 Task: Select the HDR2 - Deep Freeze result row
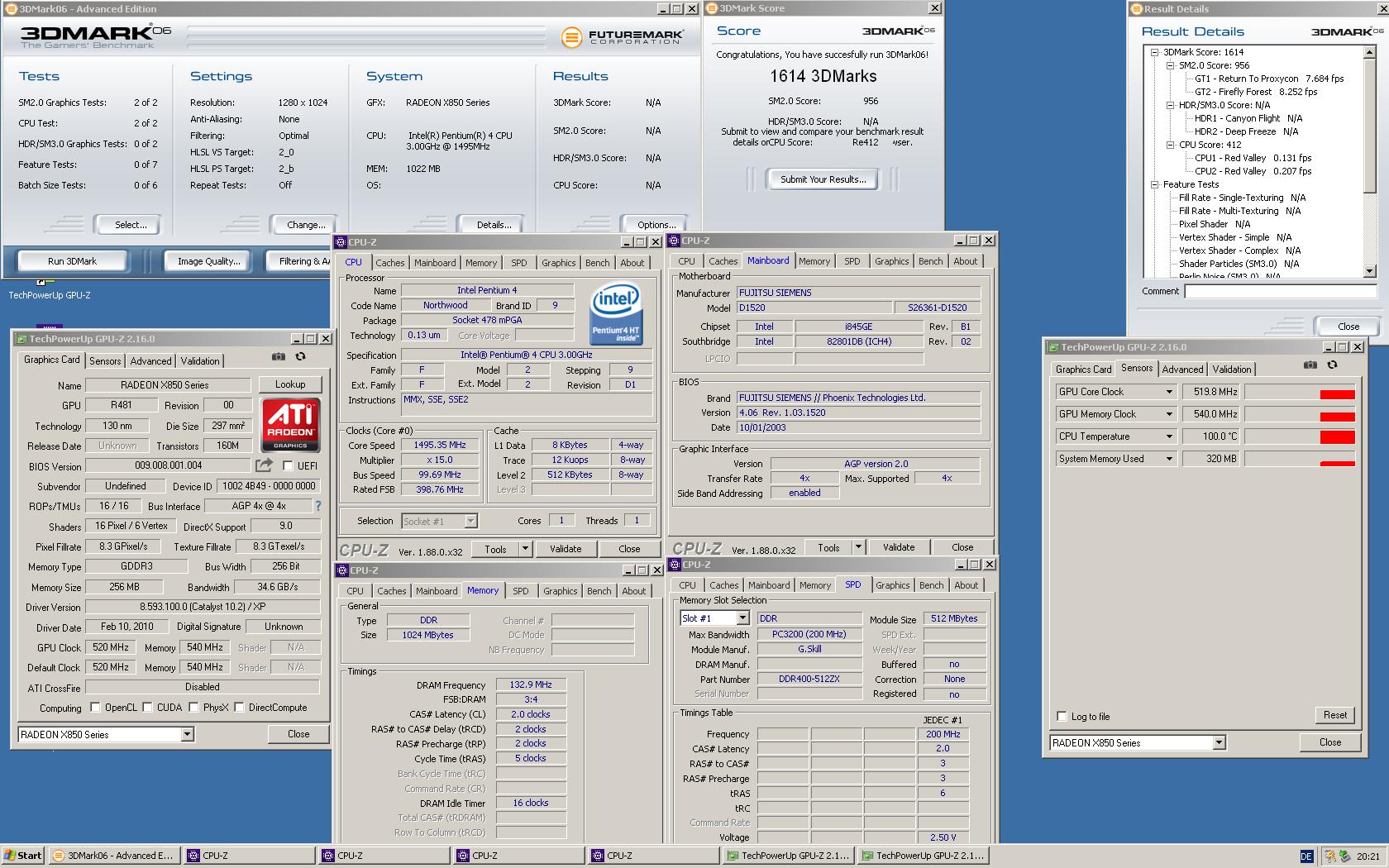click(x=1246, y=131)
